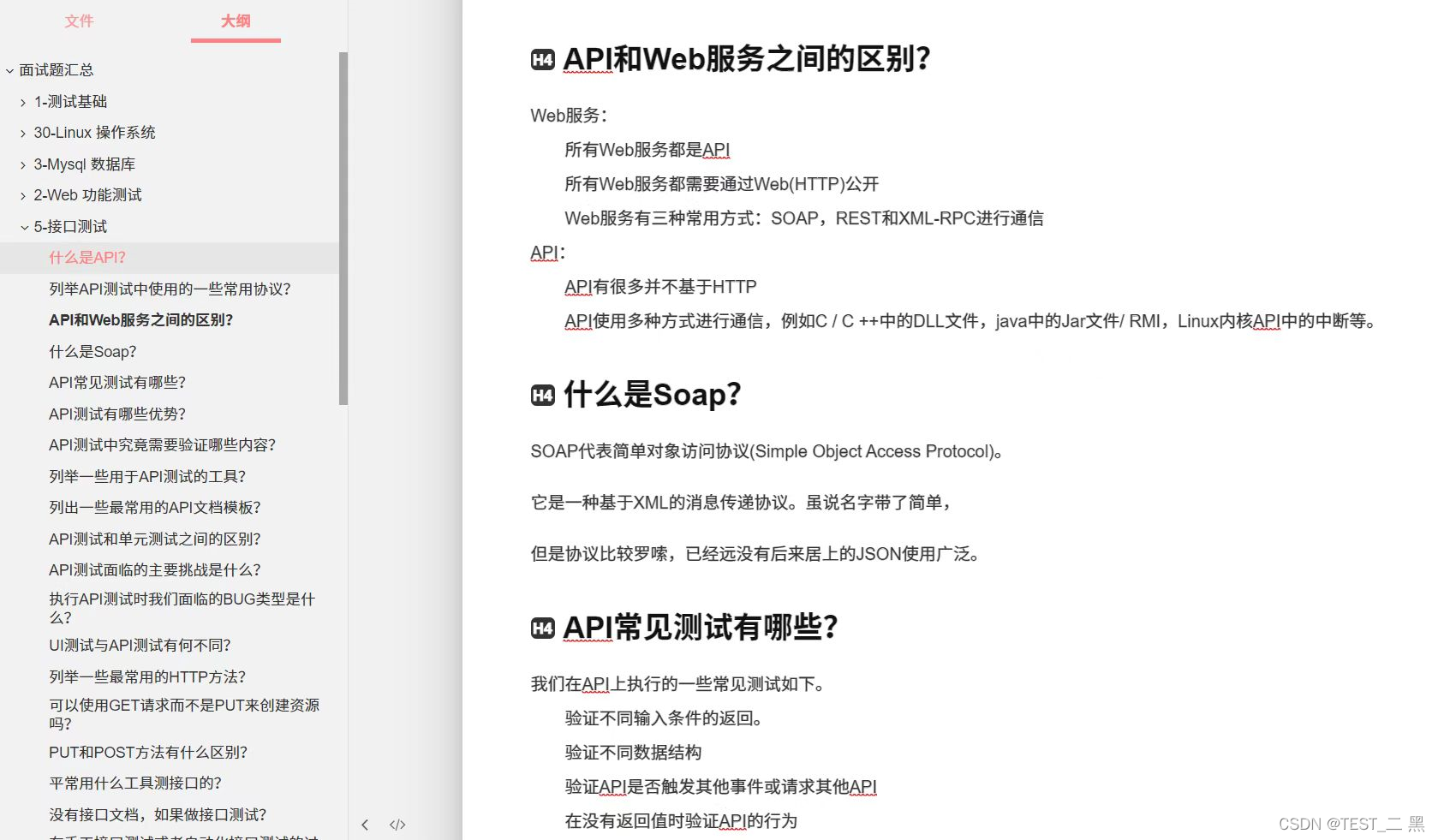
Task: Click the API常见测试有哪些? document heading
Action: (701, 628)
